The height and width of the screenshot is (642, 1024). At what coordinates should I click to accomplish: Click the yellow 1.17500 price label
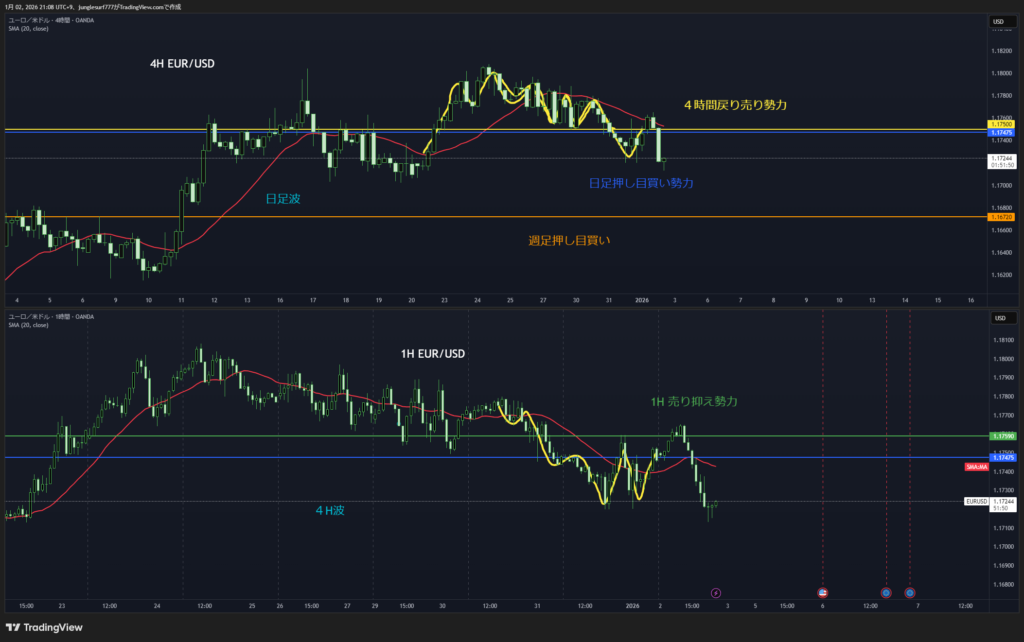[1001, 124]
